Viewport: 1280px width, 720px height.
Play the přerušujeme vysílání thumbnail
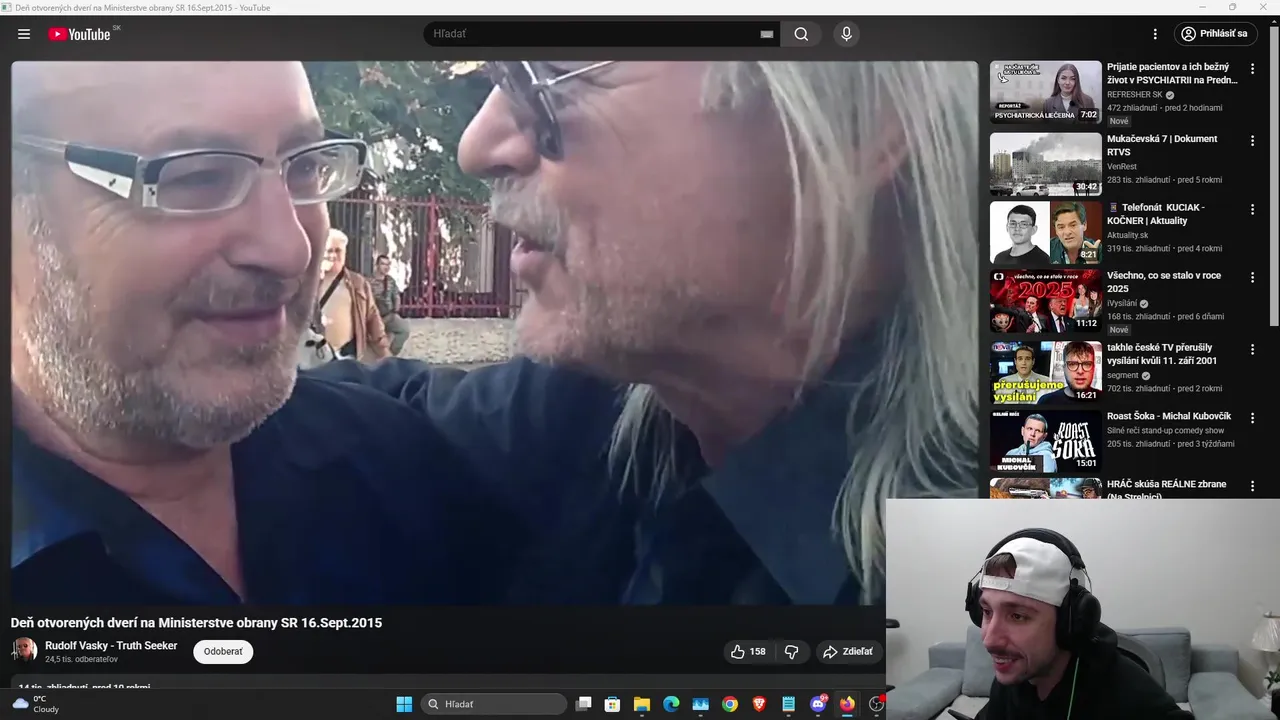1045,372
